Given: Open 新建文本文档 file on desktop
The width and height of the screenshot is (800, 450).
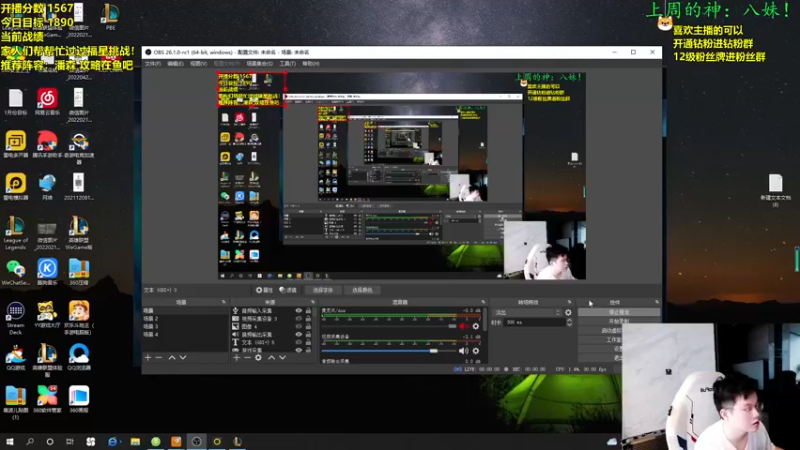Looking at the screenshot, I should tap(776, 190).
